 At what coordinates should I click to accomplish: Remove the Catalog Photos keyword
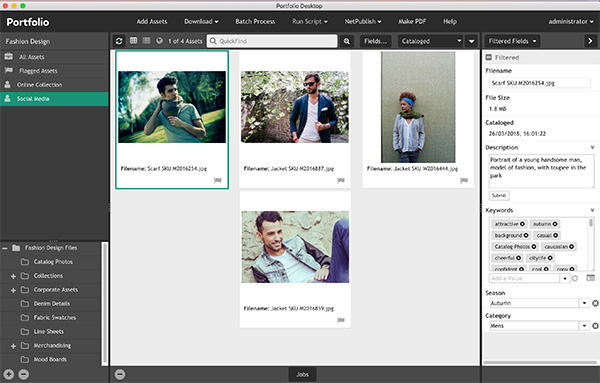[x=534, y=247]
